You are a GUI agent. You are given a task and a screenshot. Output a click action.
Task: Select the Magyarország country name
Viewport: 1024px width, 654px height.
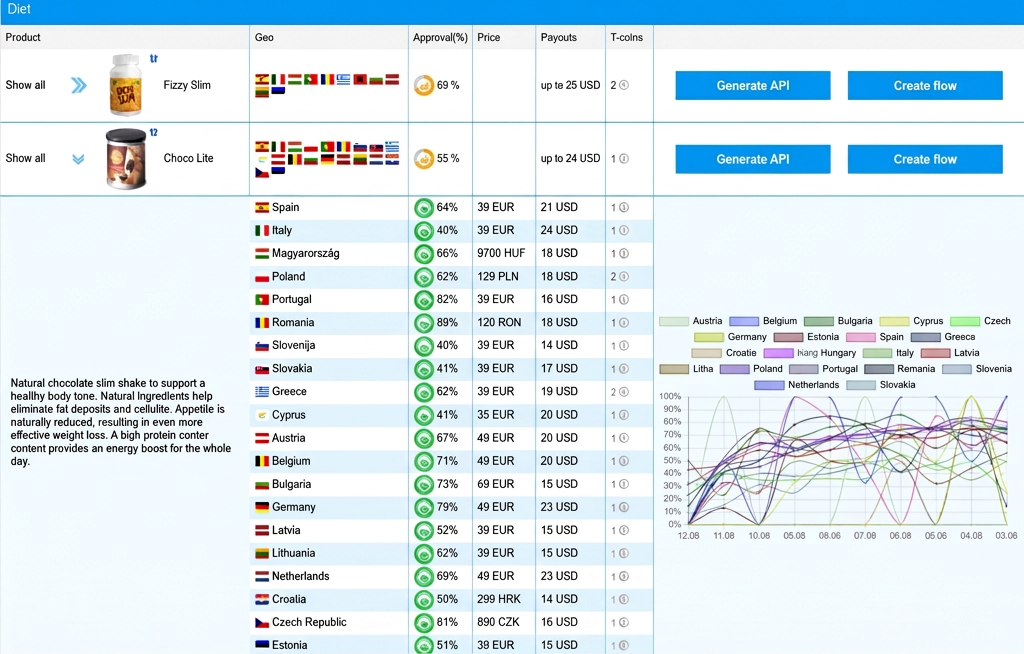coord(306,253)
